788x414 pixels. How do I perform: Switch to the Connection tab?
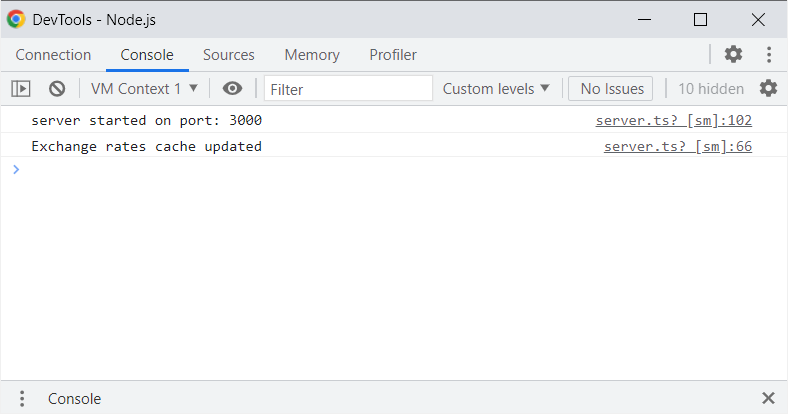click(x=53, y=55)
